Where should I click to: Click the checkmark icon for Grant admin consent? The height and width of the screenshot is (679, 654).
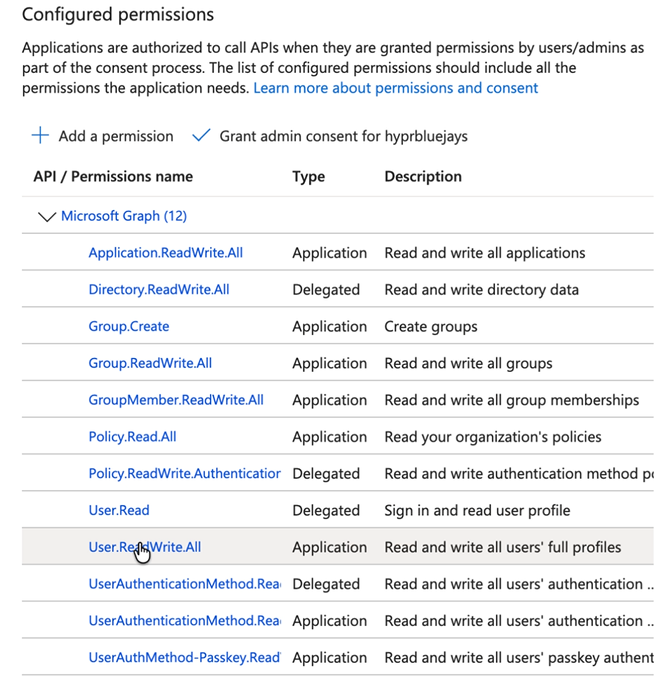pyautogui.click(x=201, y=136)
